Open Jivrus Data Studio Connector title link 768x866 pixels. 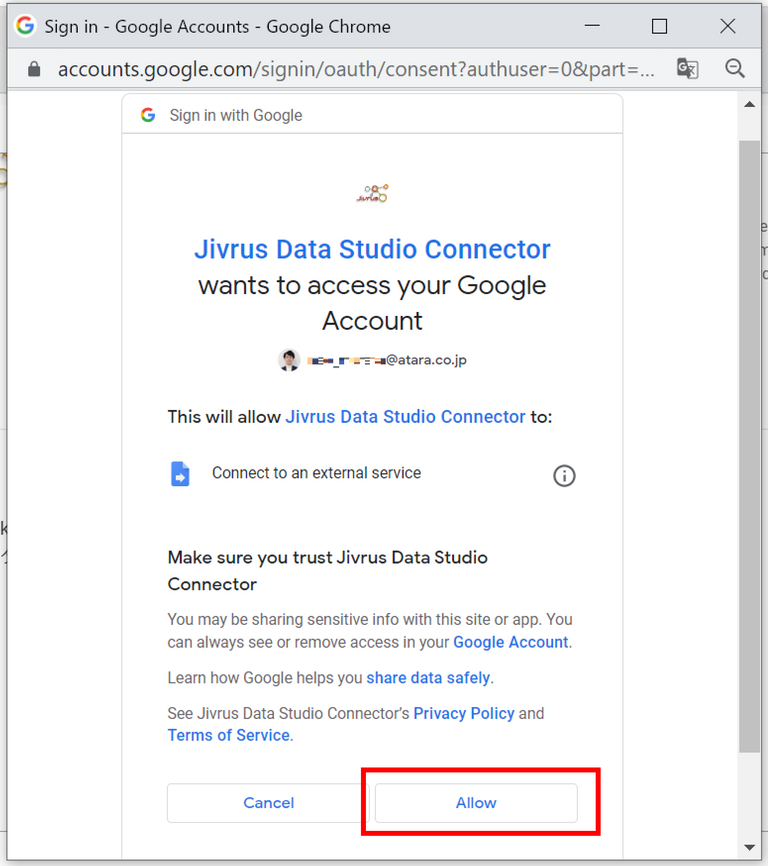tap(372, 249)
